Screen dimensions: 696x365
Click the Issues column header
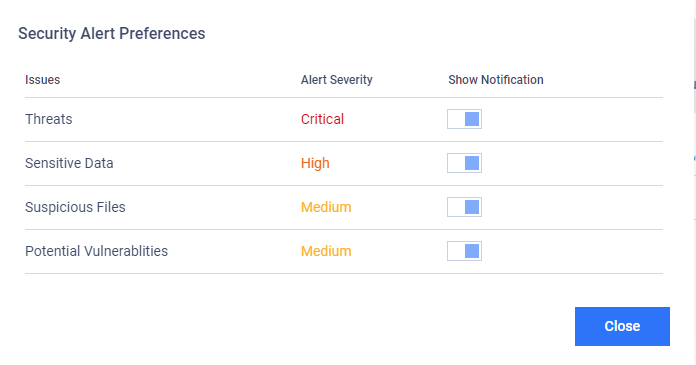42,79
